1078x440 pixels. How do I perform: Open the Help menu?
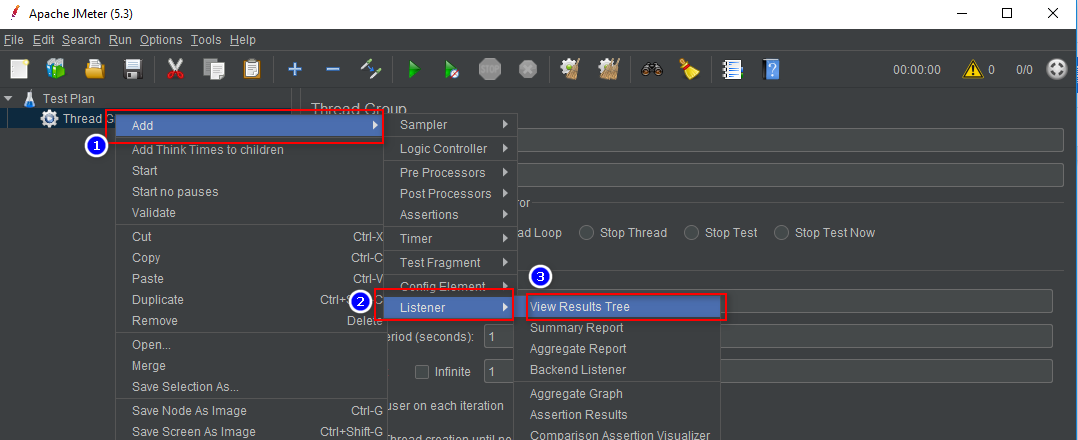[243, 40]
